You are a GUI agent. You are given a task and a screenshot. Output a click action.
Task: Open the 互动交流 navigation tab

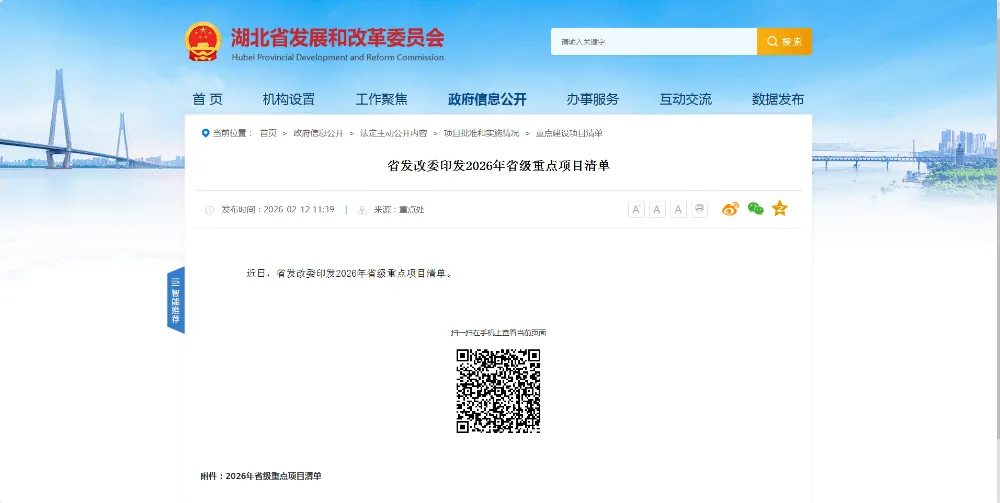686,99
